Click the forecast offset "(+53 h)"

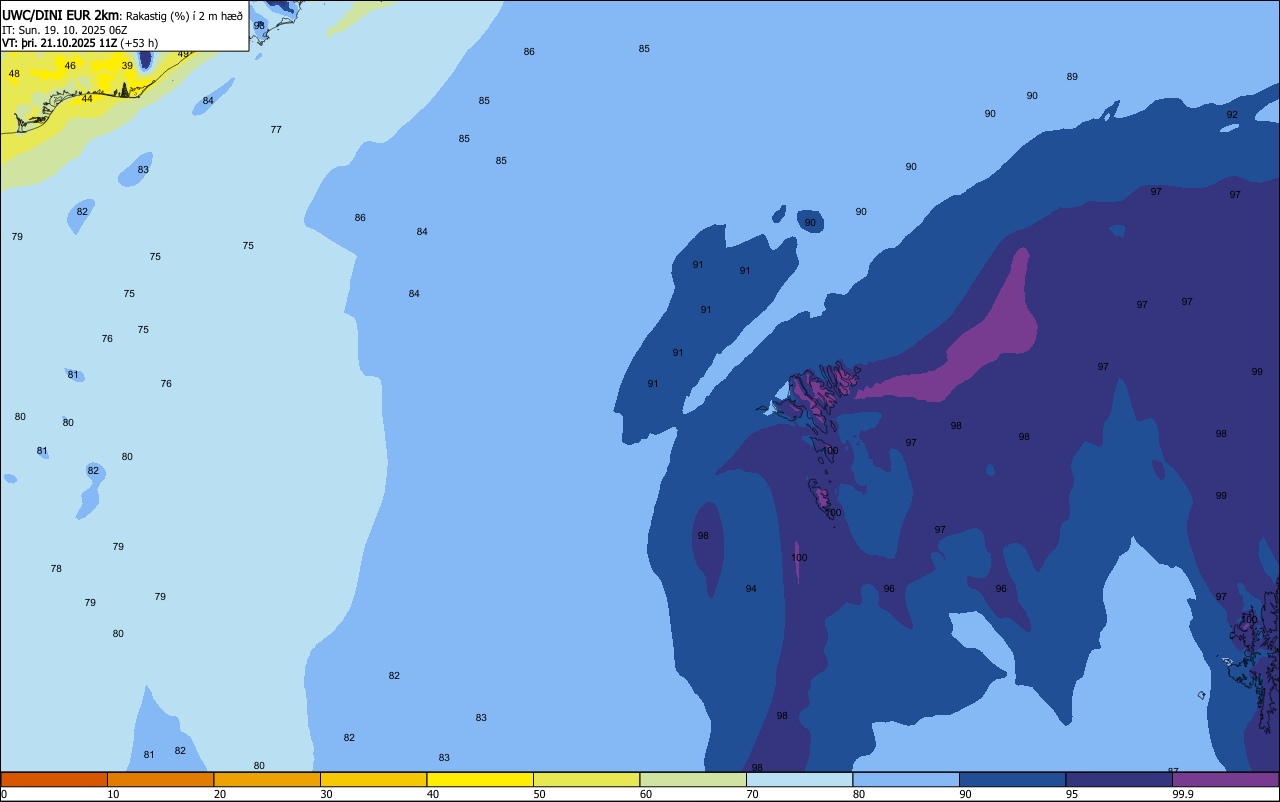point(140,43)
